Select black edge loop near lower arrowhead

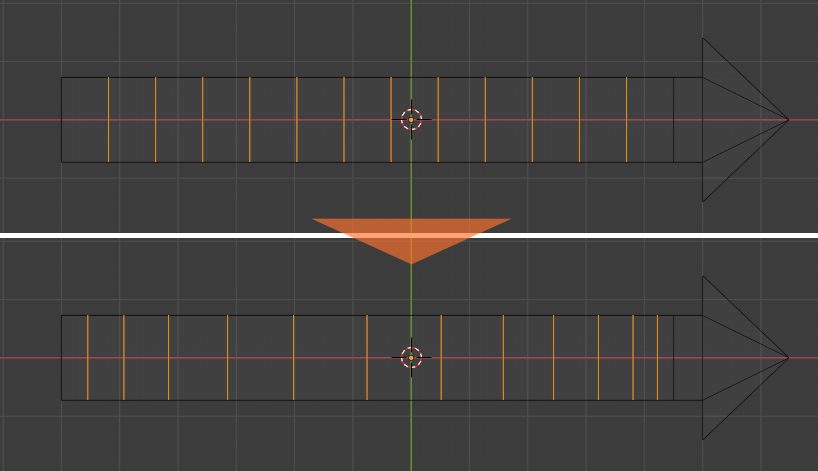pyautogui.click(x=673, y=358)
